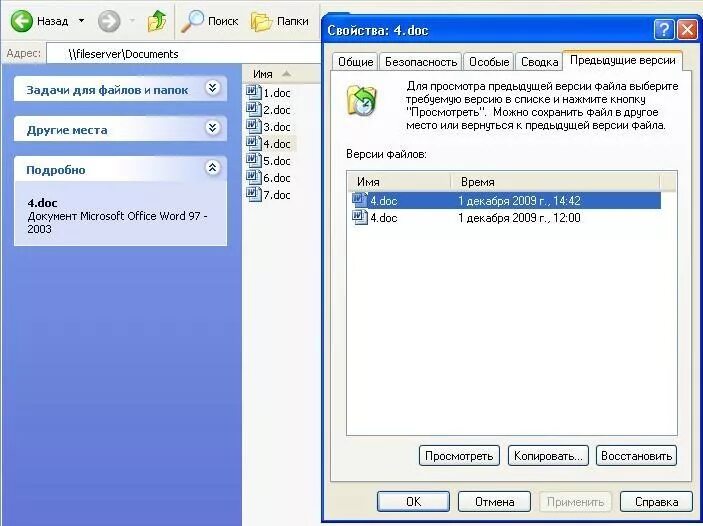Collapse 'Задачи для файлов и папок' panel
This screenshot has height=526, width=703.
[x=213, y=88]
